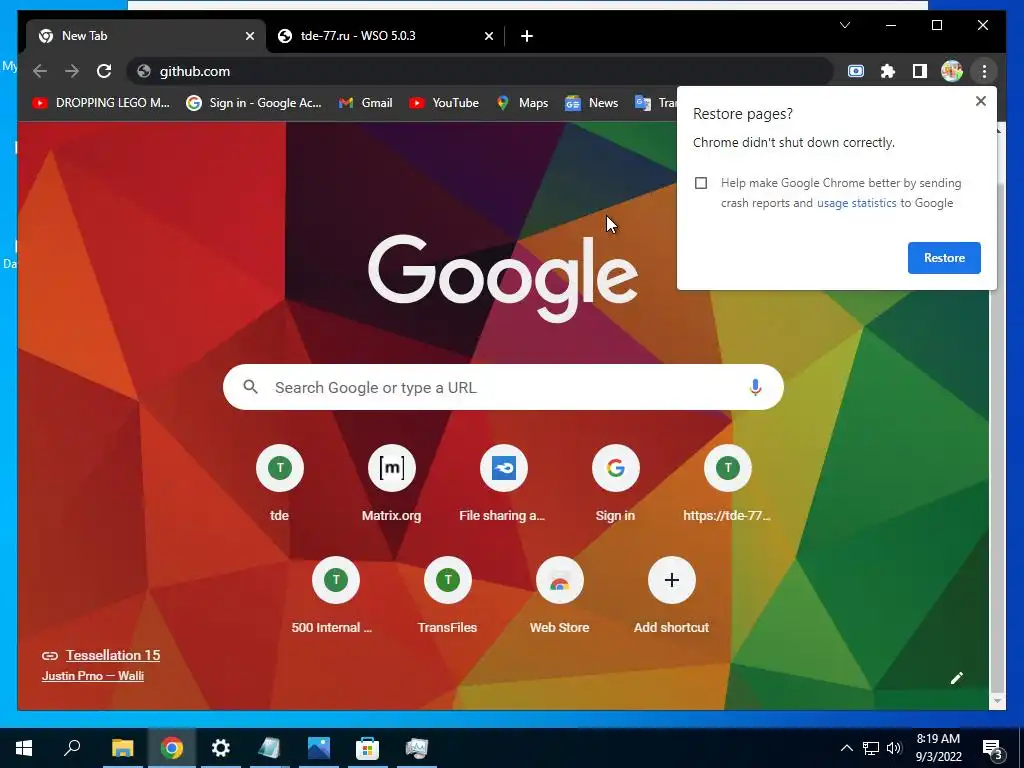Viewport: 1024px width, 768px height.
Task: Open the News bookmark
Action: pos(592,103)
